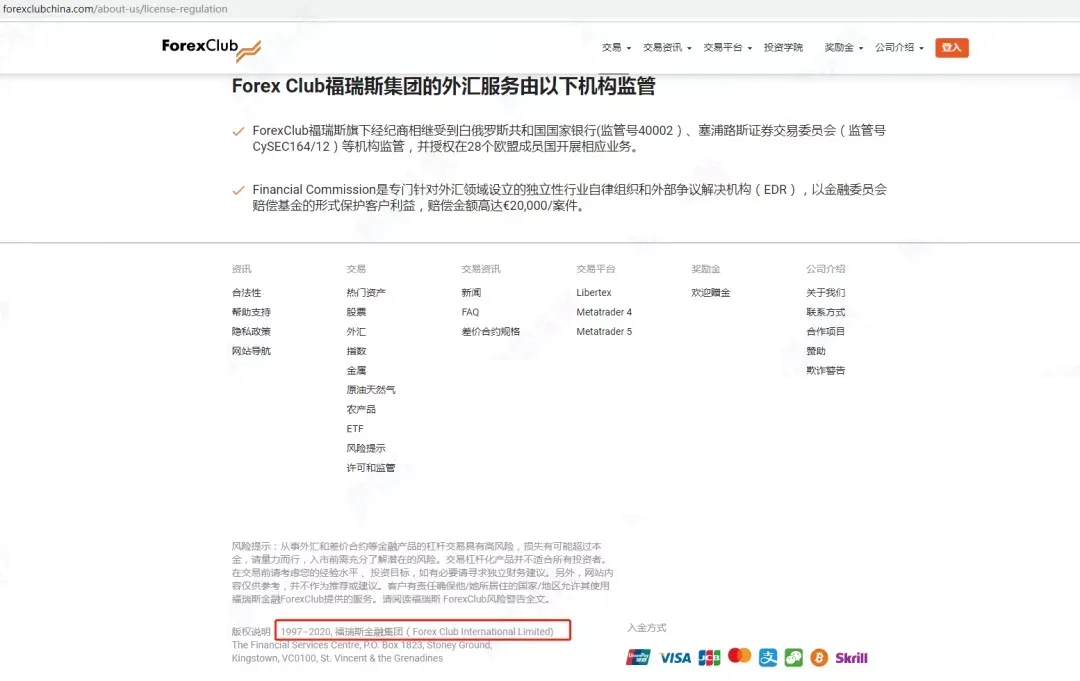Open the 指数 footer link

pyautogui.click(x=356, y=350)
